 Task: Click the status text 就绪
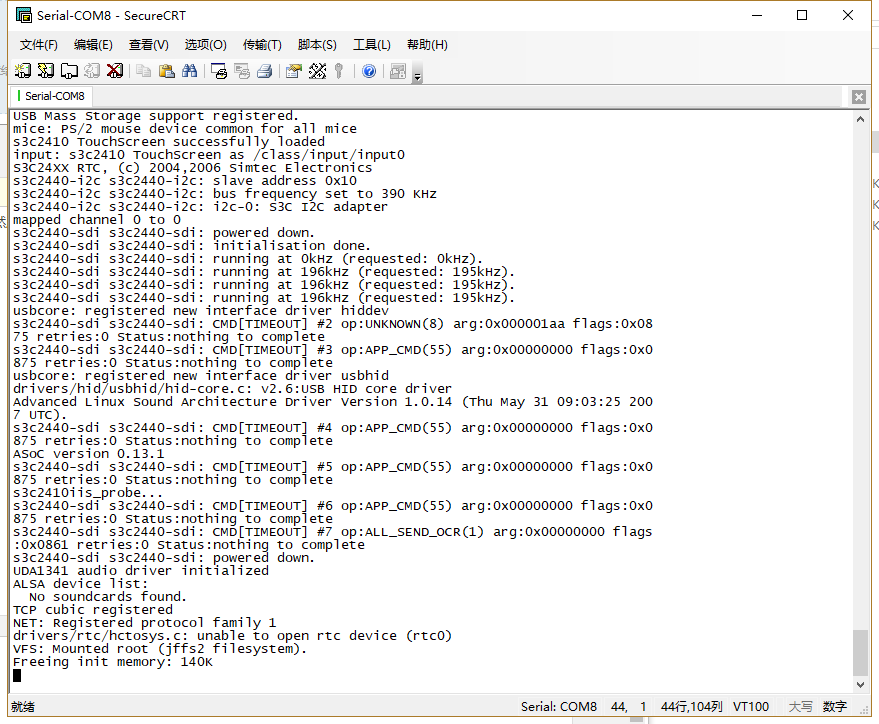pos(23,707)
